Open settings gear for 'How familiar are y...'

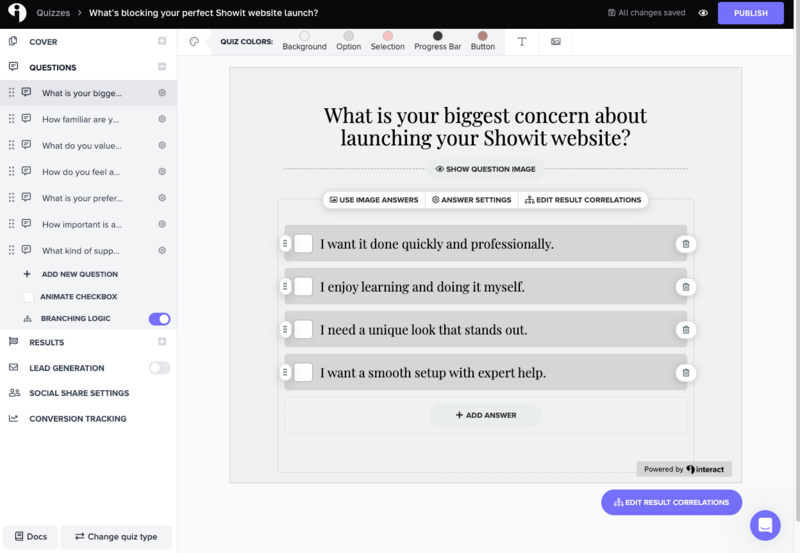162,119
